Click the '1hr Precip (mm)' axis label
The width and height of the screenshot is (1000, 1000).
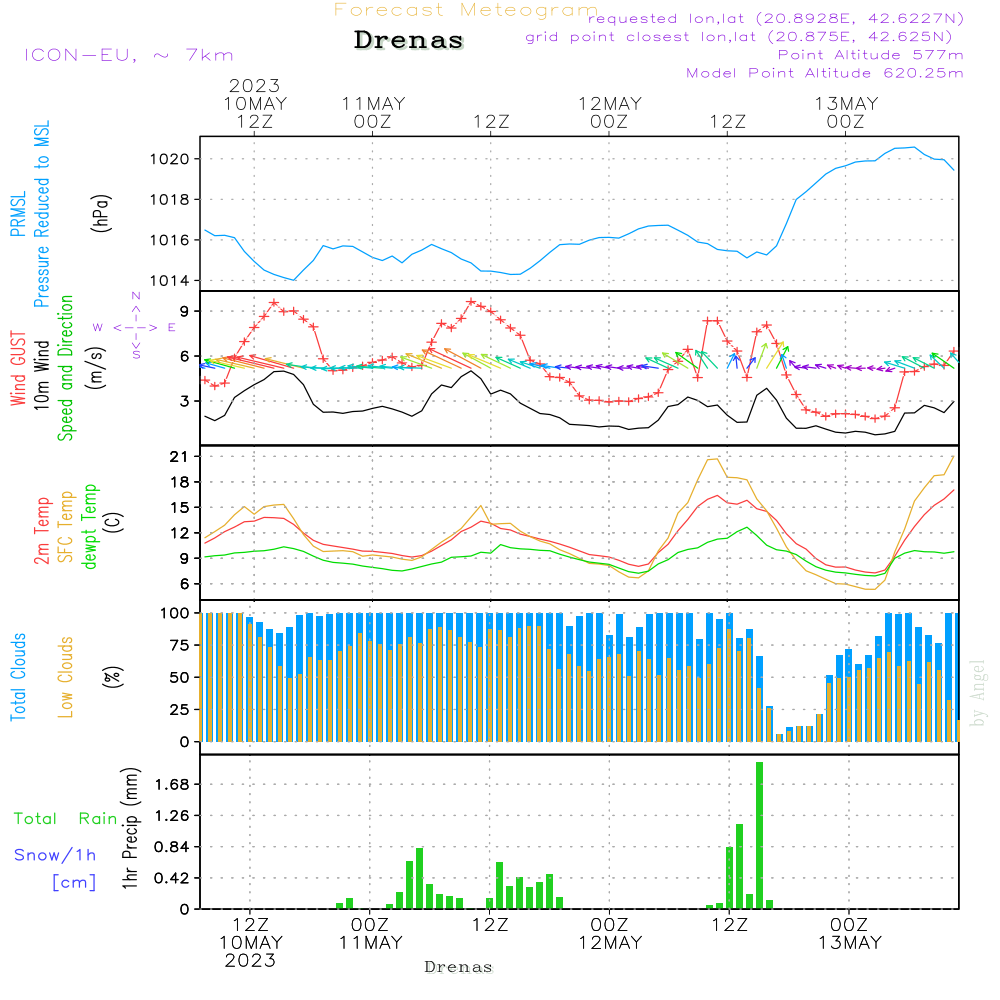(130, 828)
